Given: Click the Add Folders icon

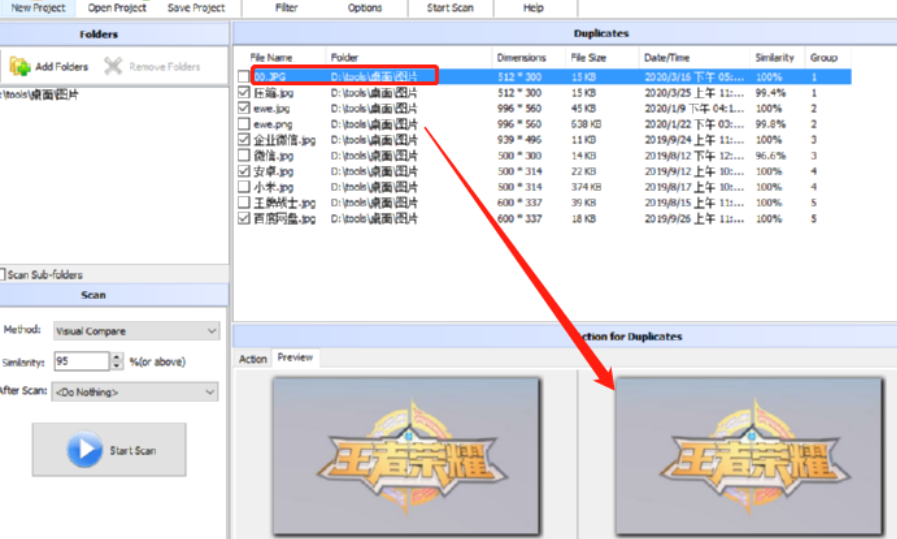Looking at the screenshot, I should pos(20,66).
